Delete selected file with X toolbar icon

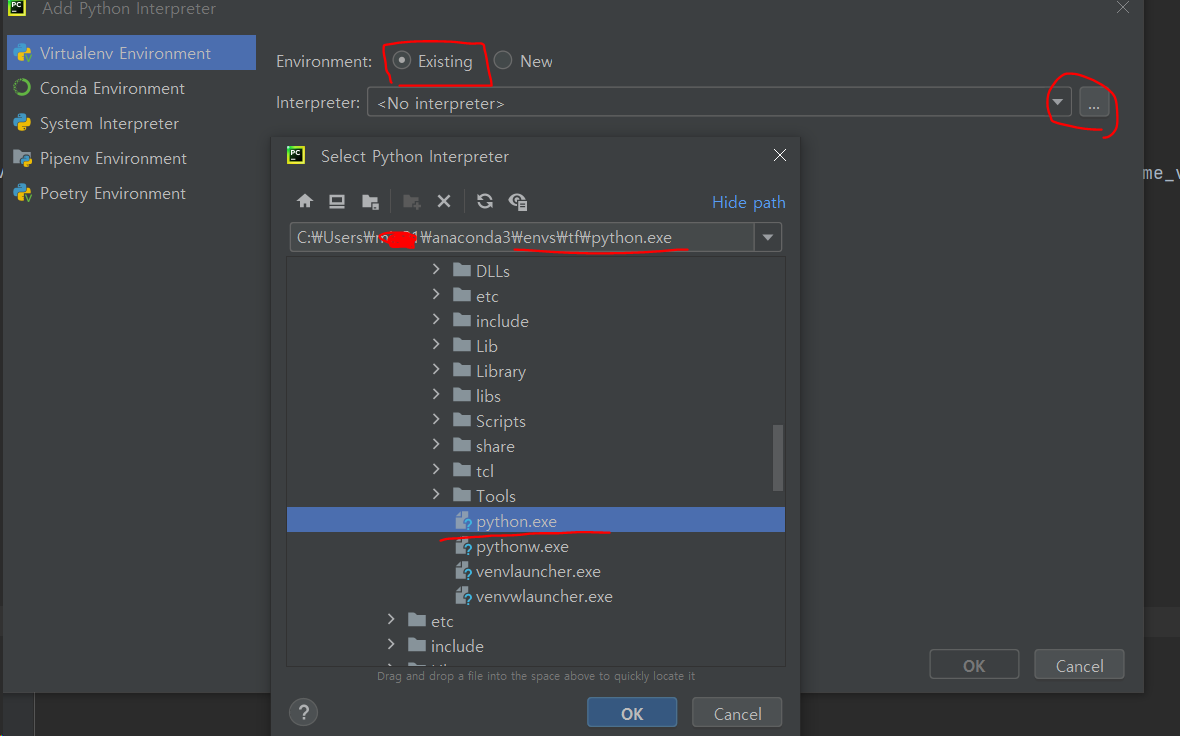(444, 201)
